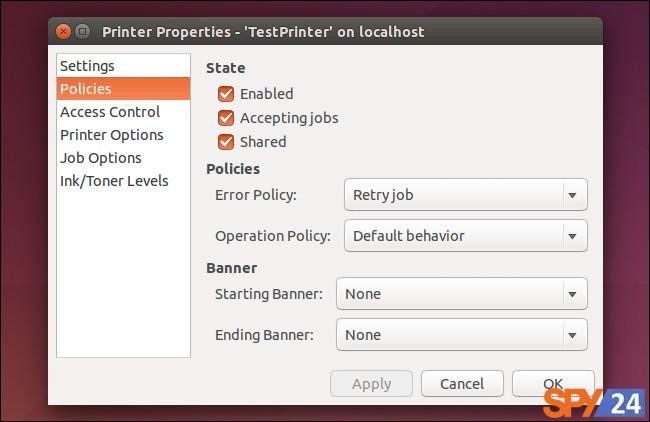Viewport: 650px width, 422px height.
Task: Select the Policies sidebar item
Action: pos(123,89)
